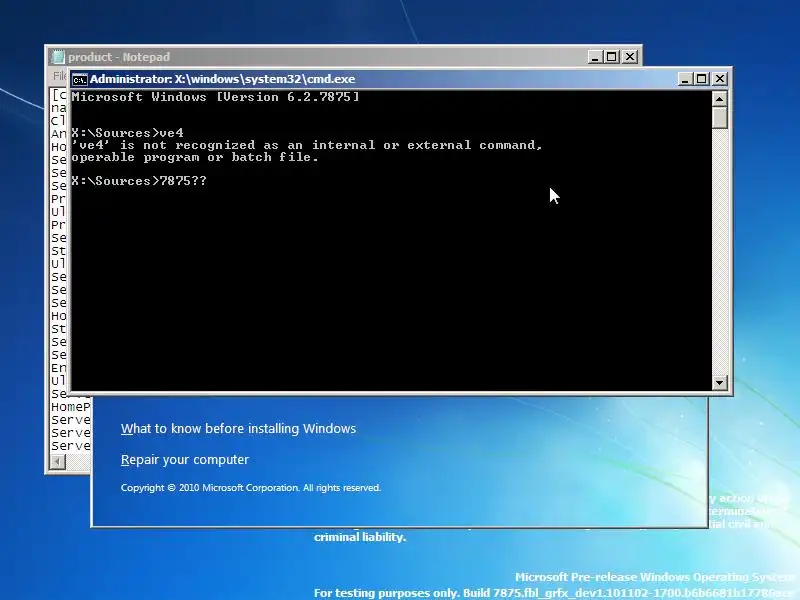
Task: Close the product Notepad window
Action: 630,57
